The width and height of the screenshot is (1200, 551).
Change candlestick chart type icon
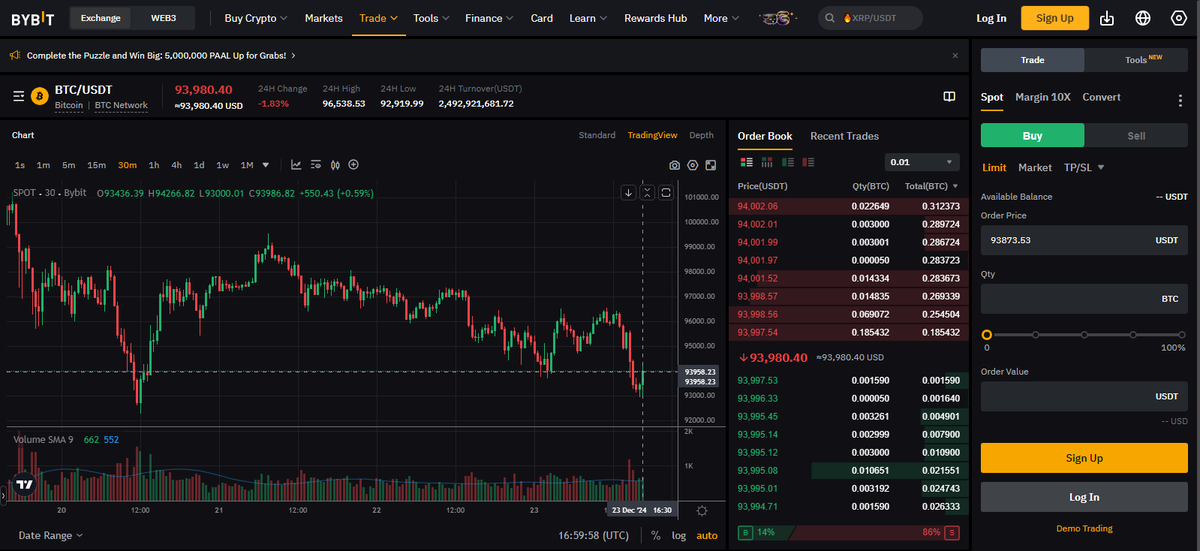click(335, 165)
